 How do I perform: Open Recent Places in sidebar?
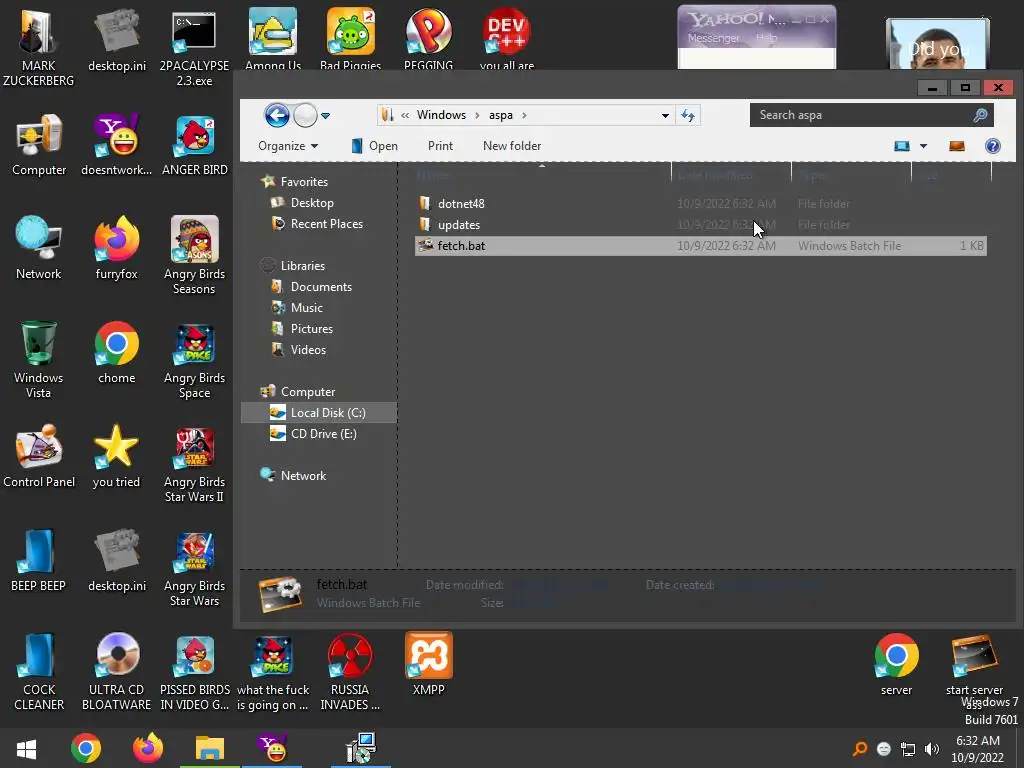pos(327,223)
